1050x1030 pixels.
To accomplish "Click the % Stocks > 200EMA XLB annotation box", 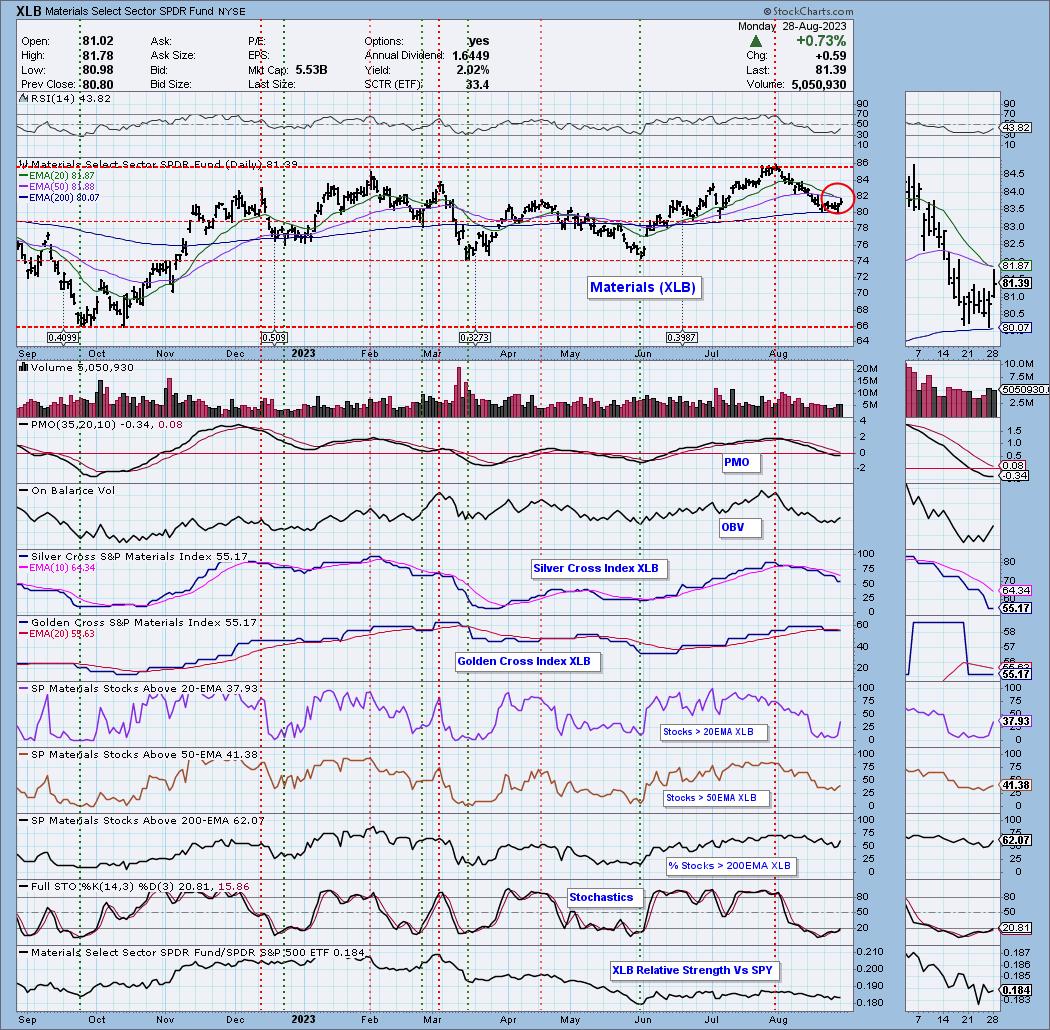I will [x=729, y=866].
